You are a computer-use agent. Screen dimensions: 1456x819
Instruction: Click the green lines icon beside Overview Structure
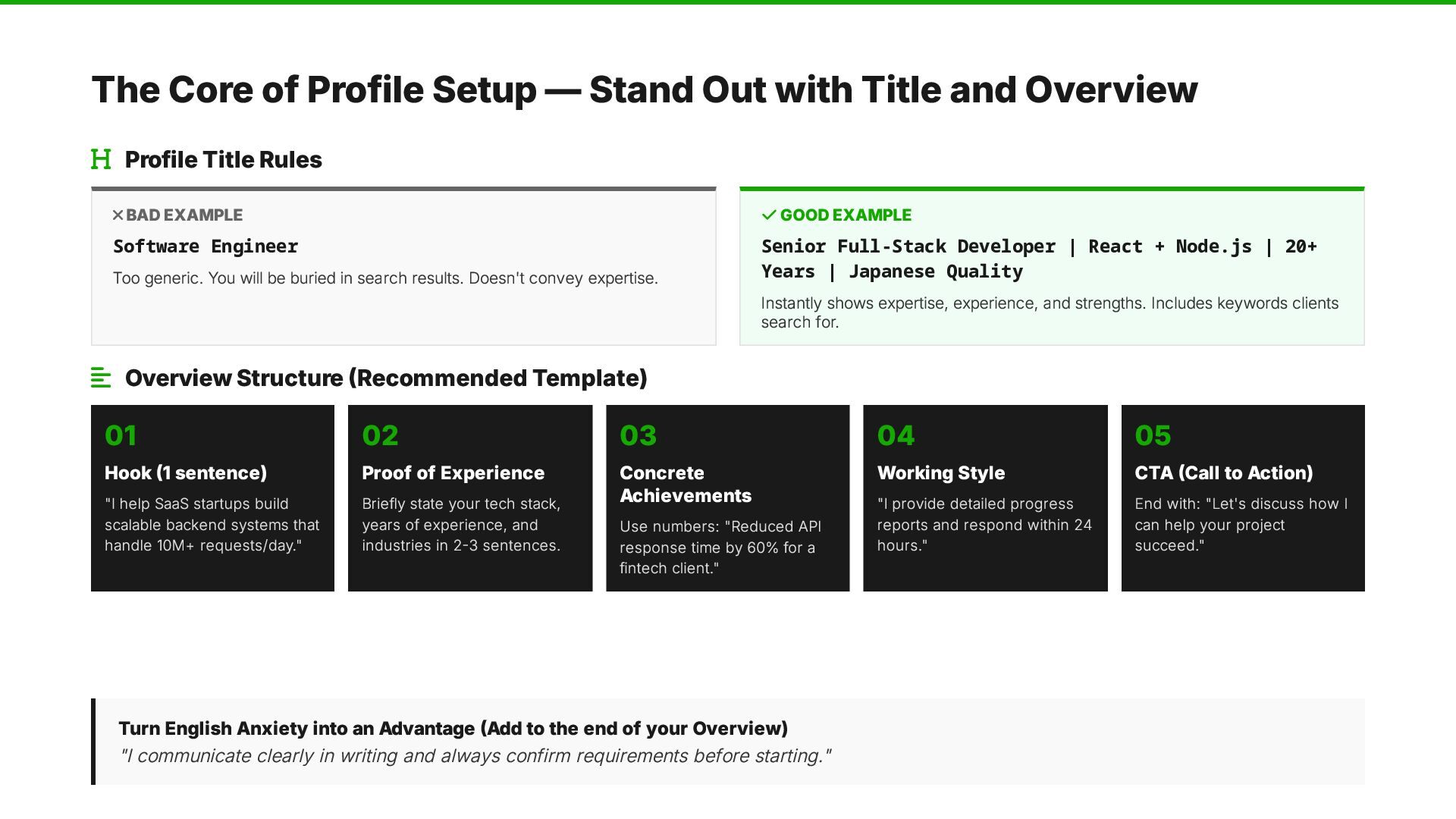click(101, 378)
